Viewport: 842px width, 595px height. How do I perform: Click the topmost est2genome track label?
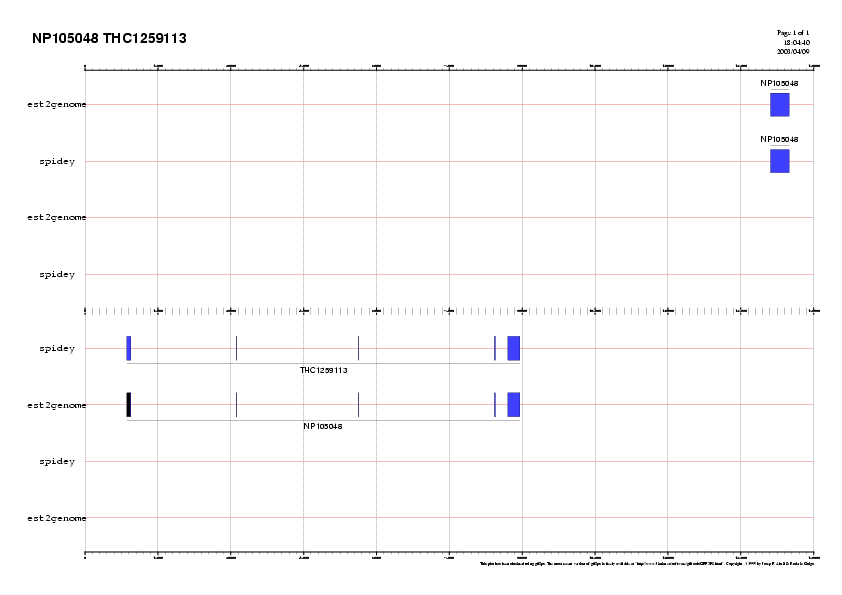(x=56, y=104)
